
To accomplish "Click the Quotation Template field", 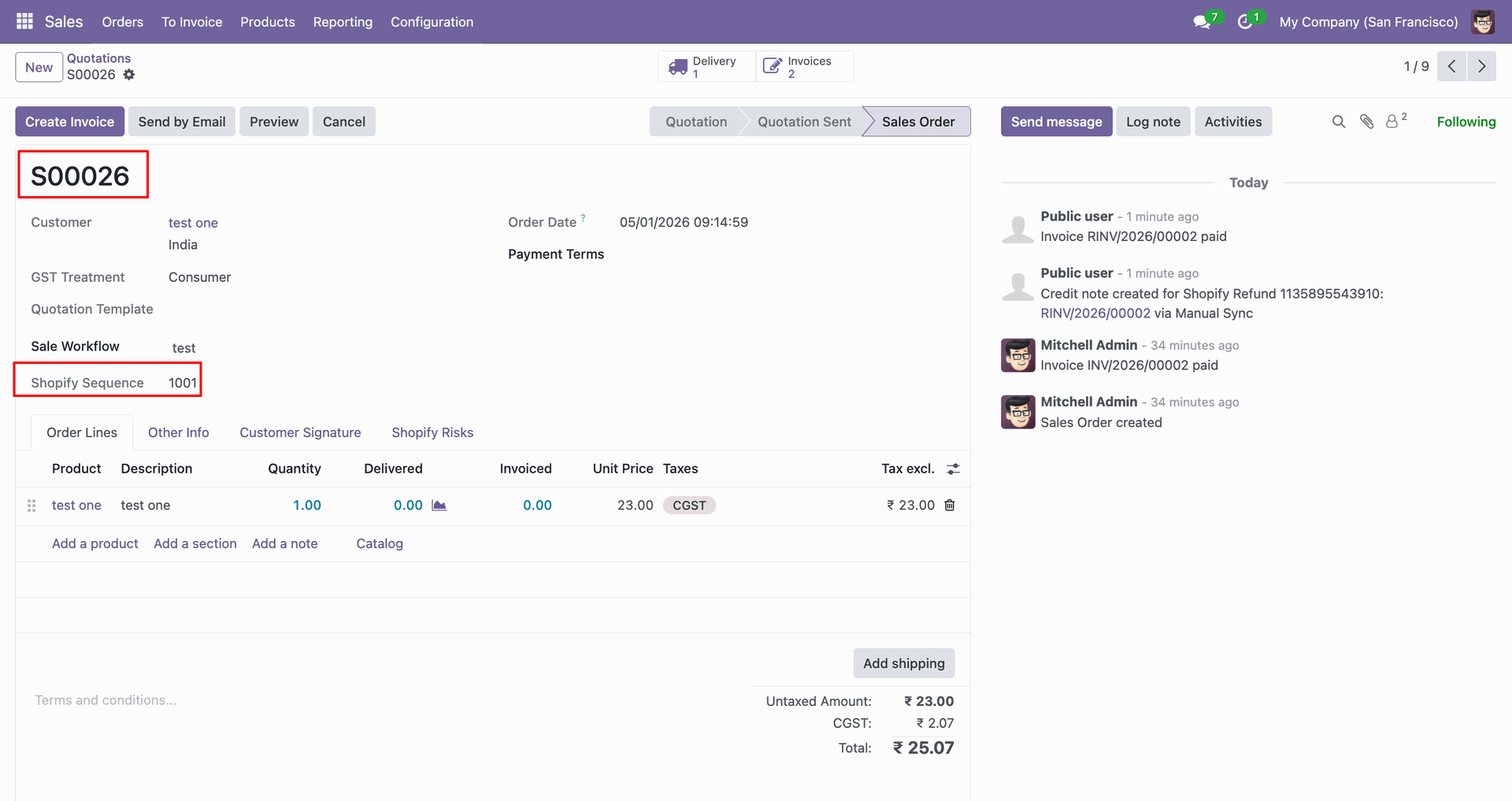I will (92, 310).
